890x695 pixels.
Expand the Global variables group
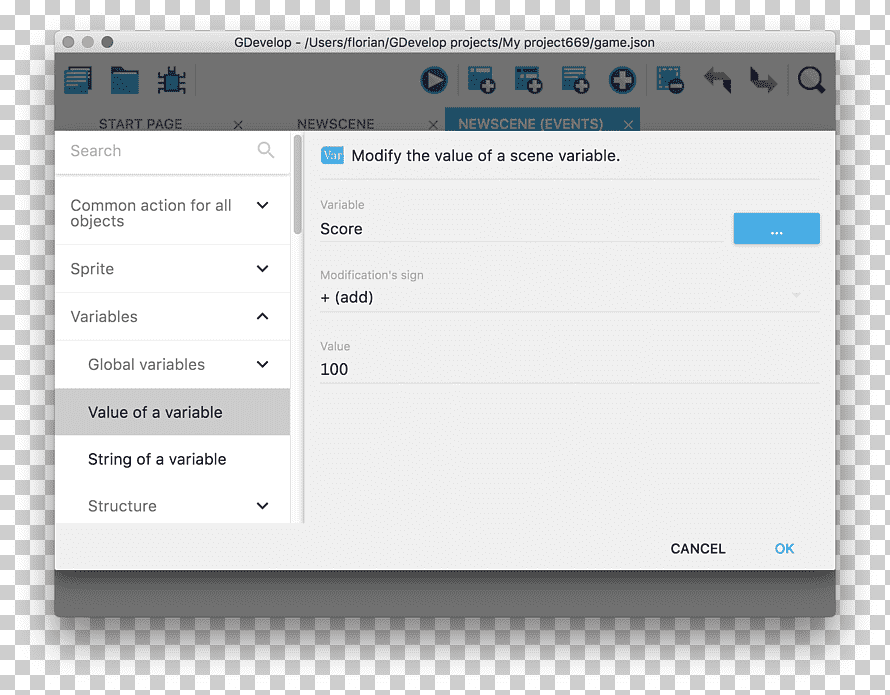point(173,364)
